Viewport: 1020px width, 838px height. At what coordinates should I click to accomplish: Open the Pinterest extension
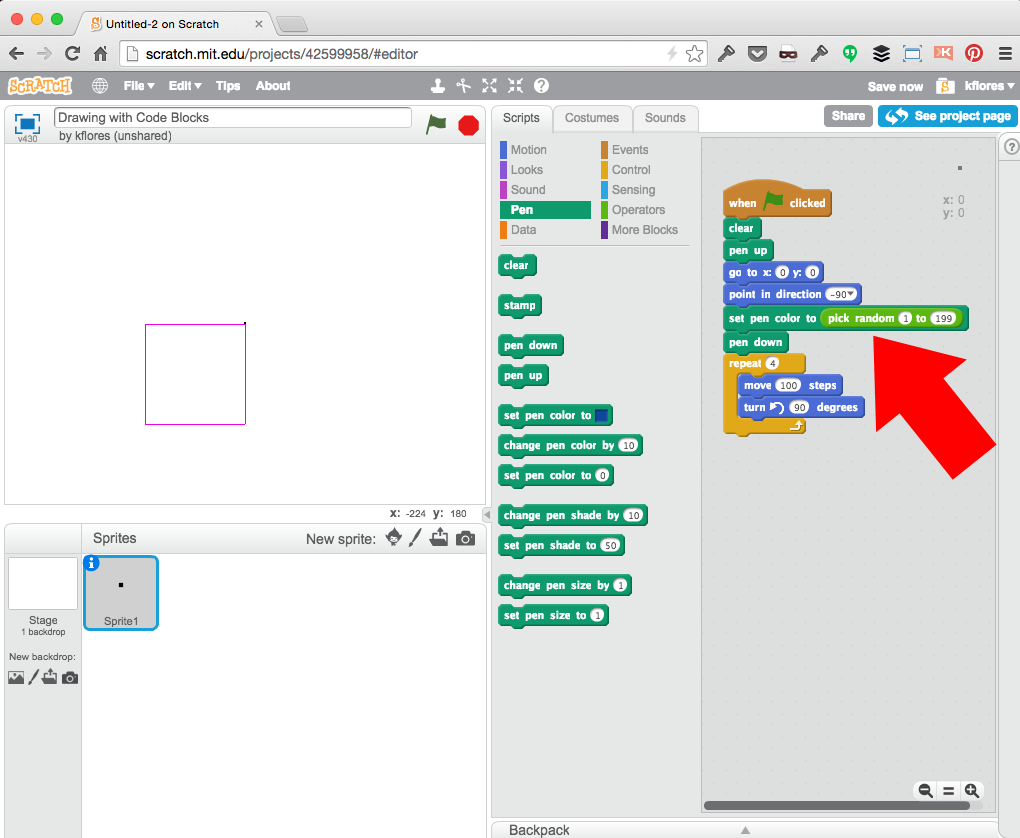974,53
